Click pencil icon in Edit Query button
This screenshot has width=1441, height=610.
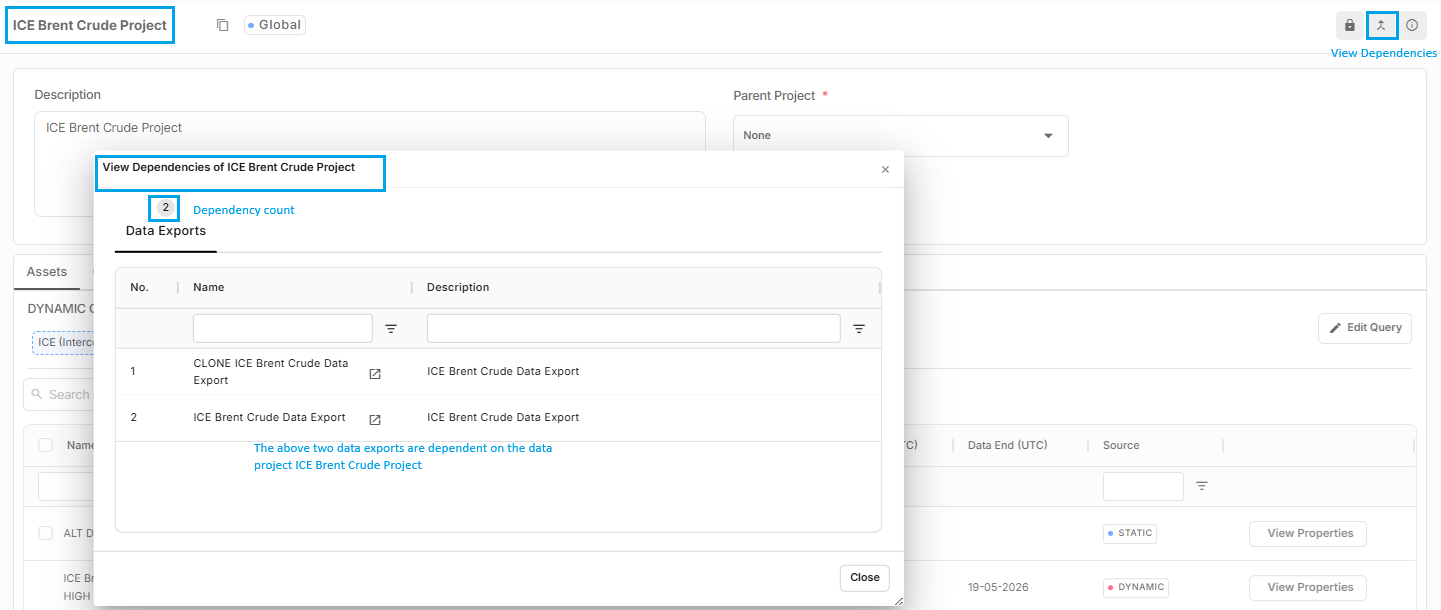[1335, 328]
